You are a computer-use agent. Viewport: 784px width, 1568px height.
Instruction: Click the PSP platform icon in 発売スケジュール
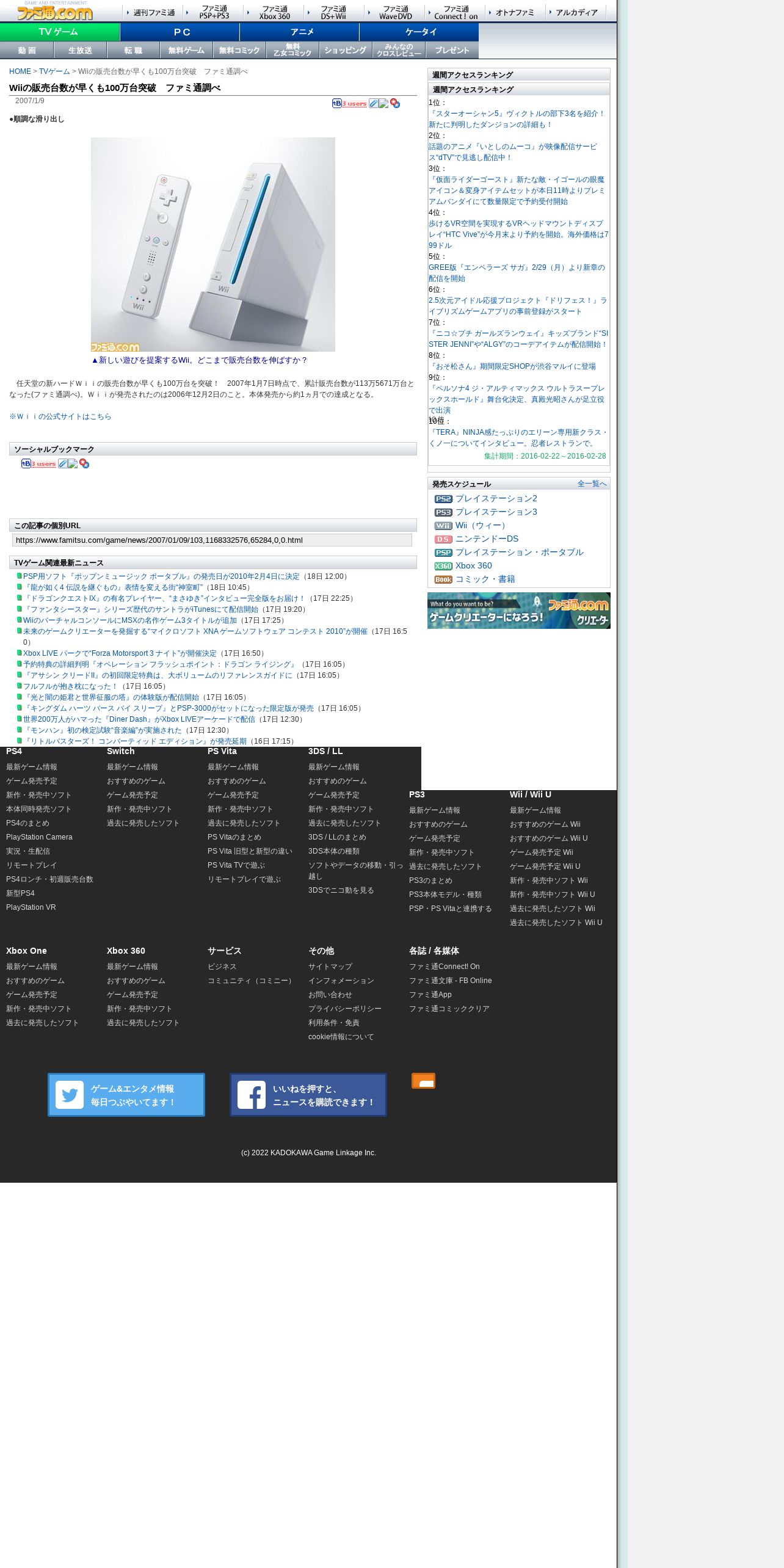[443, 553]
